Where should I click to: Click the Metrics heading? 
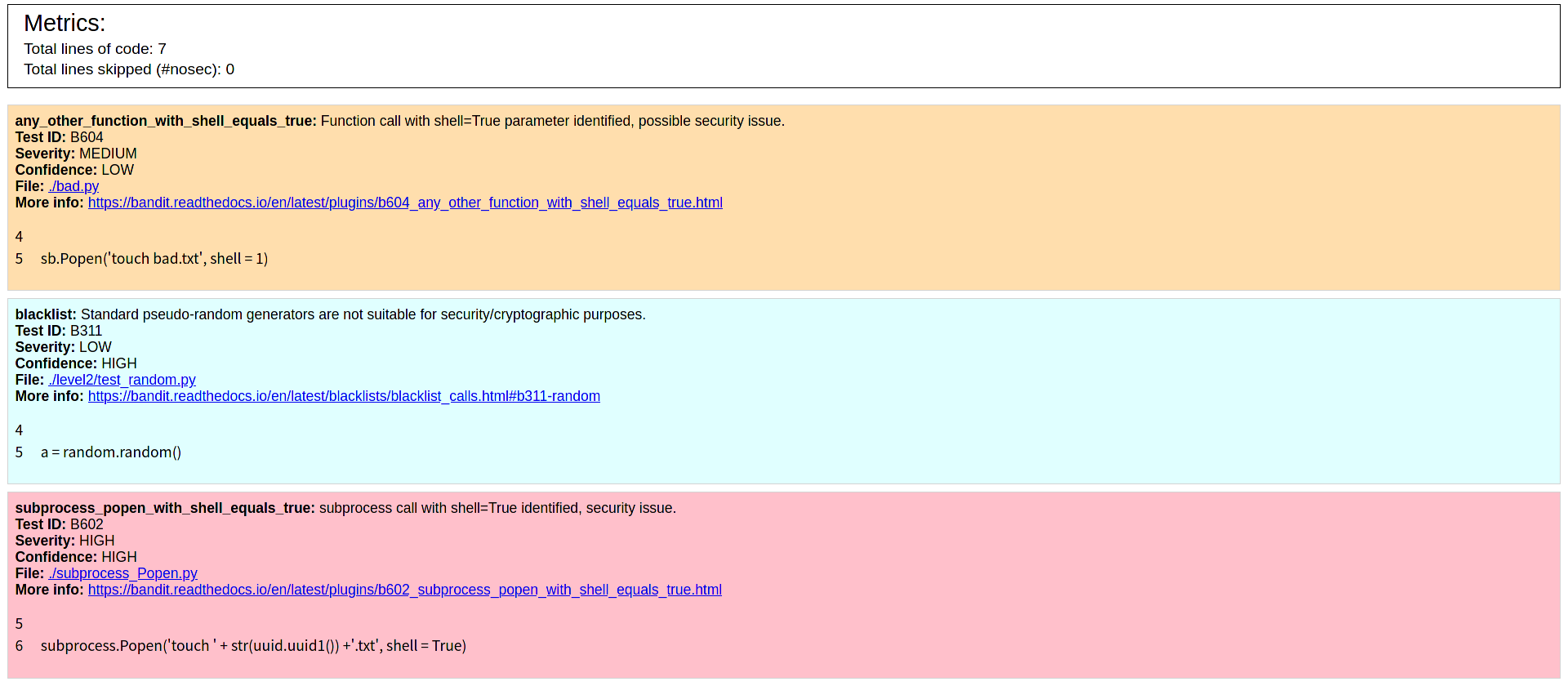click(65, 24)
